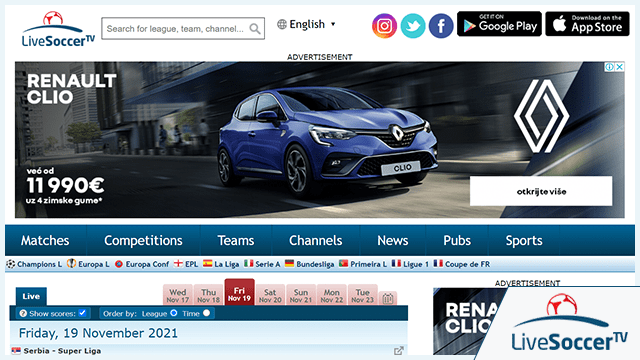640x360 pixels.
Task: Toggle the Show scores checkbox
Action: [x=82, y=313]
